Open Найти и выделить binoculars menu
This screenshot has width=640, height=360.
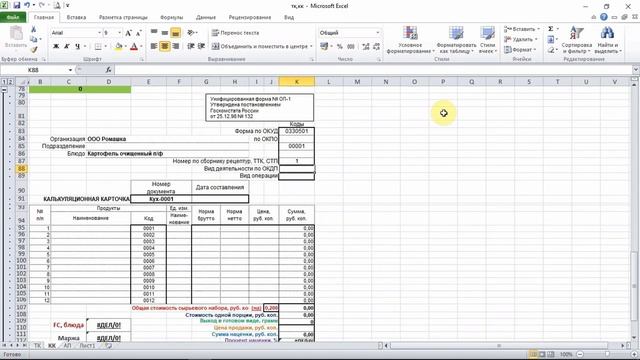click(607, 40)
